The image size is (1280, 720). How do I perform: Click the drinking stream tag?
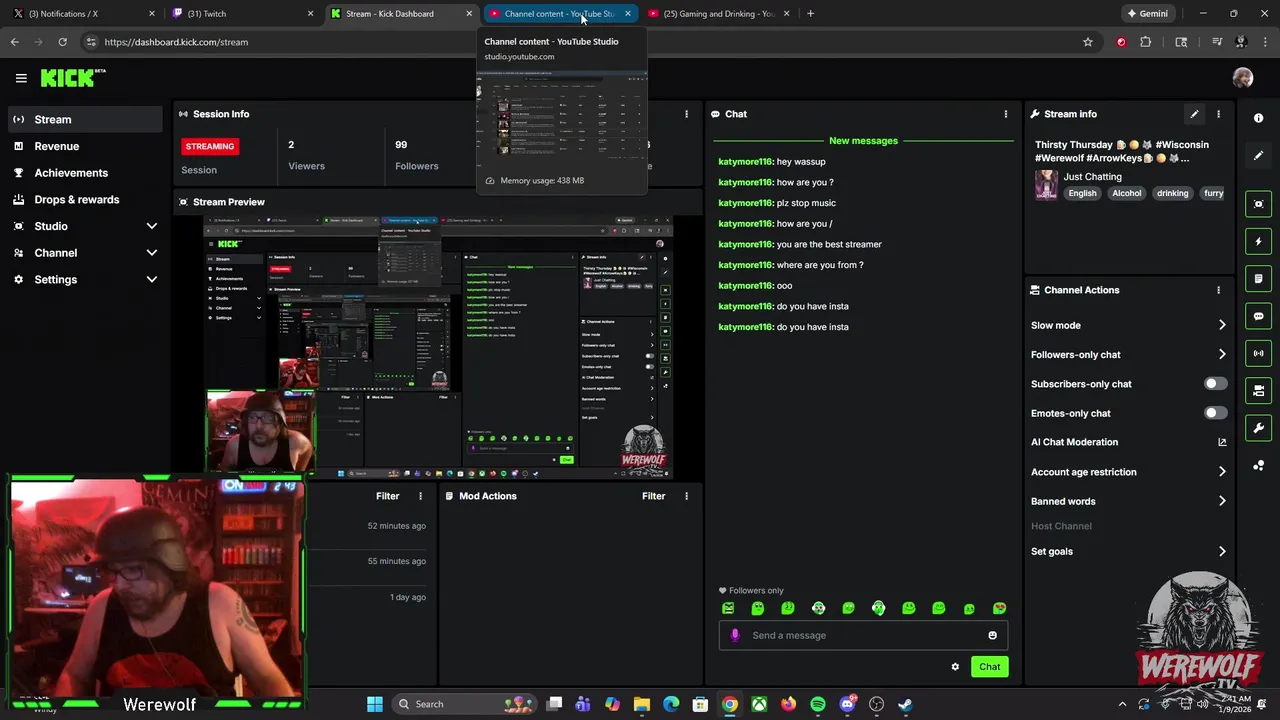[x=1173, y=193]
